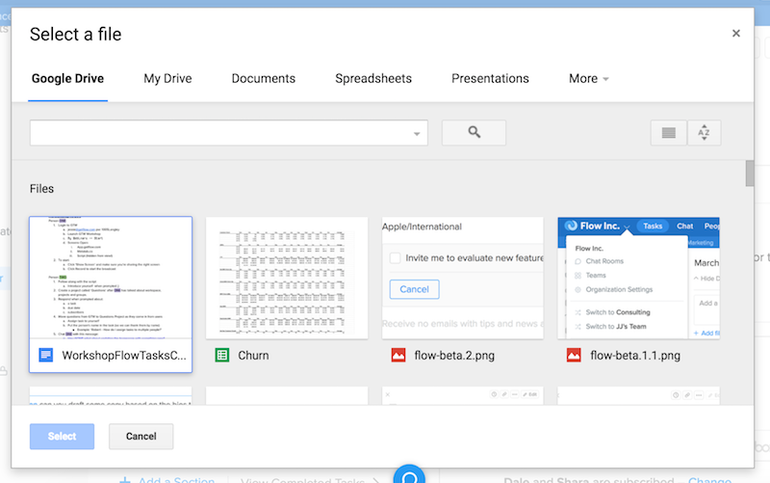Go to Spreadsheets tab

(x=373, y=79)
